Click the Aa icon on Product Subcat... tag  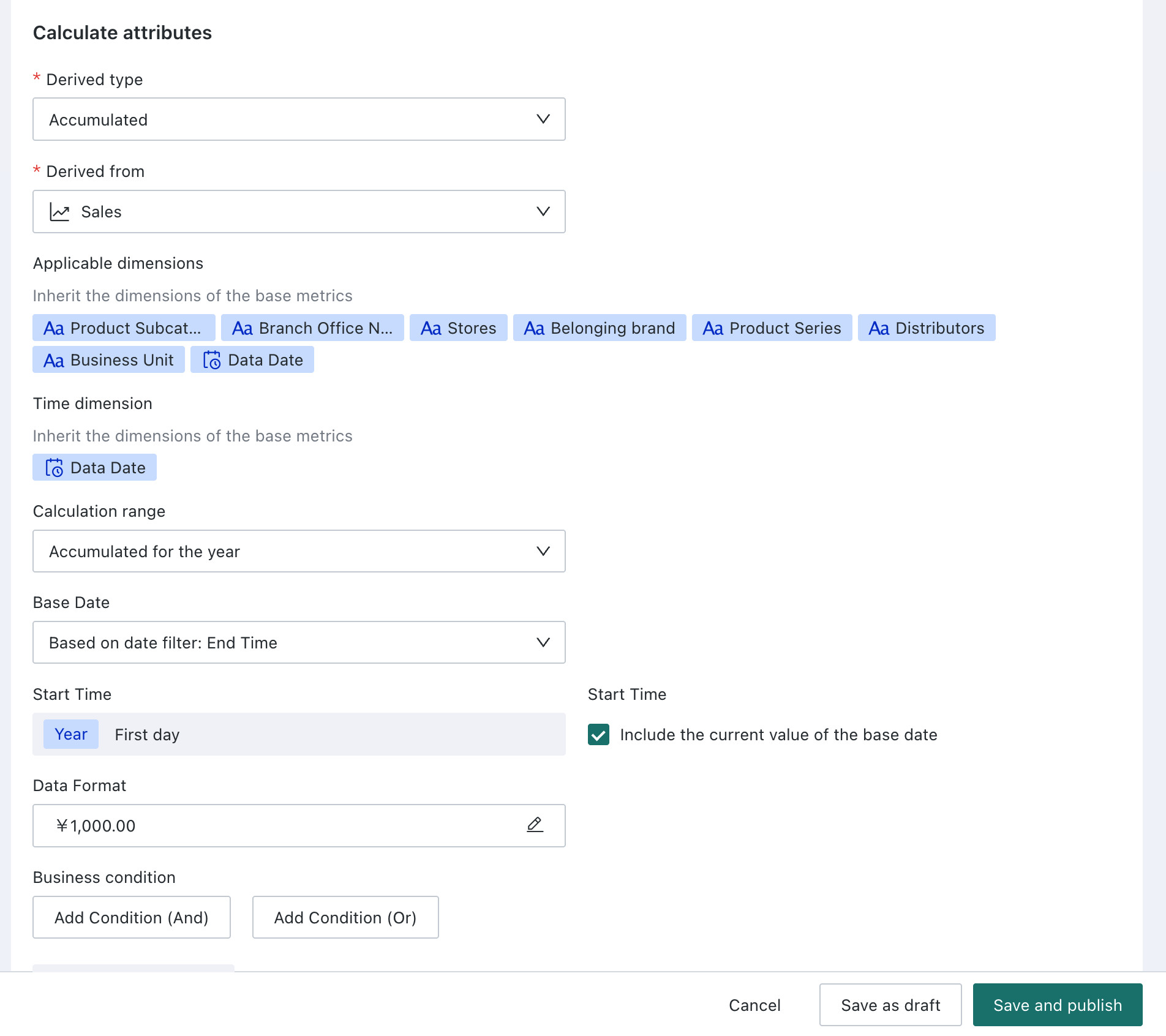(x=54, y=328)
